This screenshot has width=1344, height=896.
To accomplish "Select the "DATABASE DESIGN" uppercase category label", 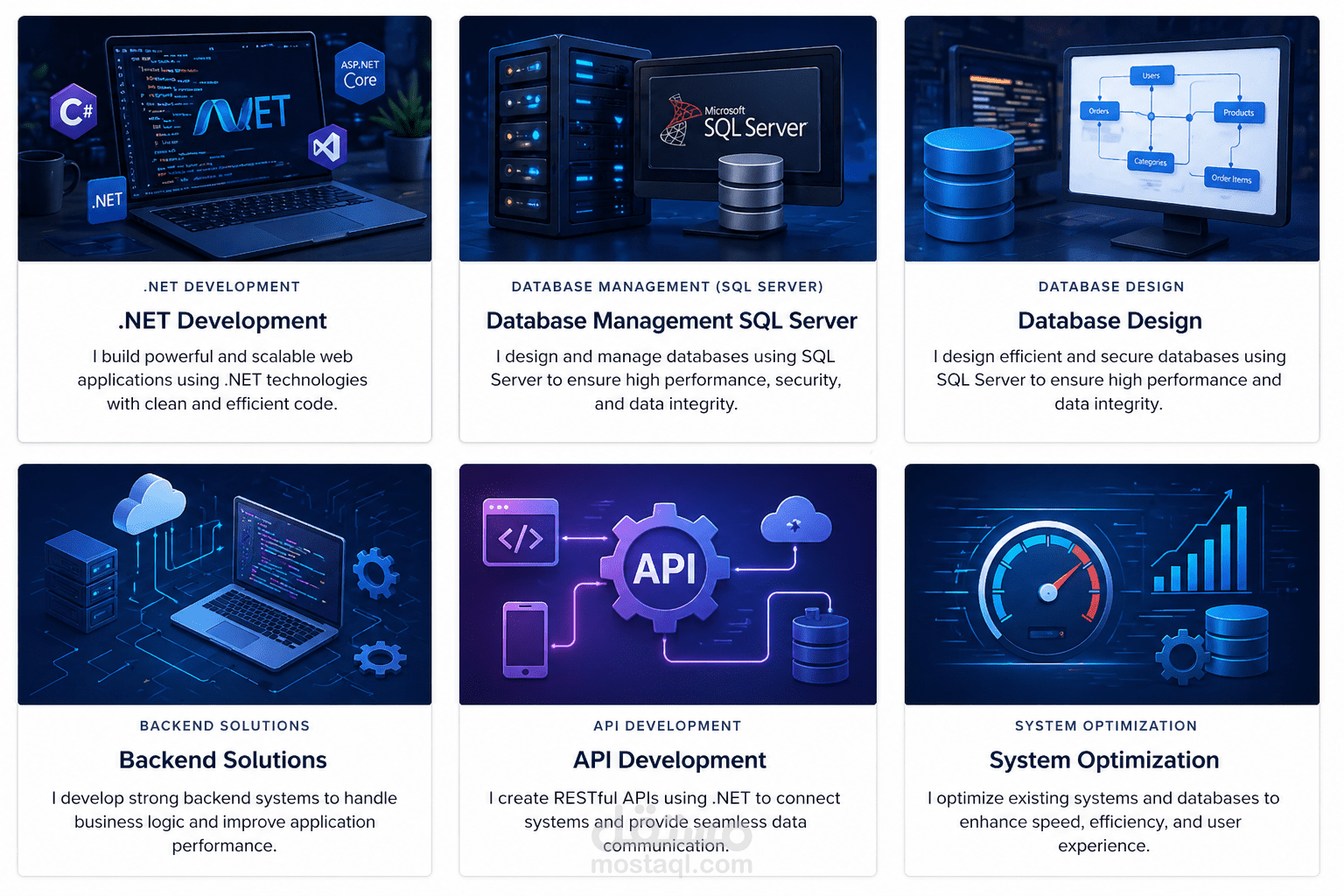I will pyautogui.click(x=1111, y=287).
